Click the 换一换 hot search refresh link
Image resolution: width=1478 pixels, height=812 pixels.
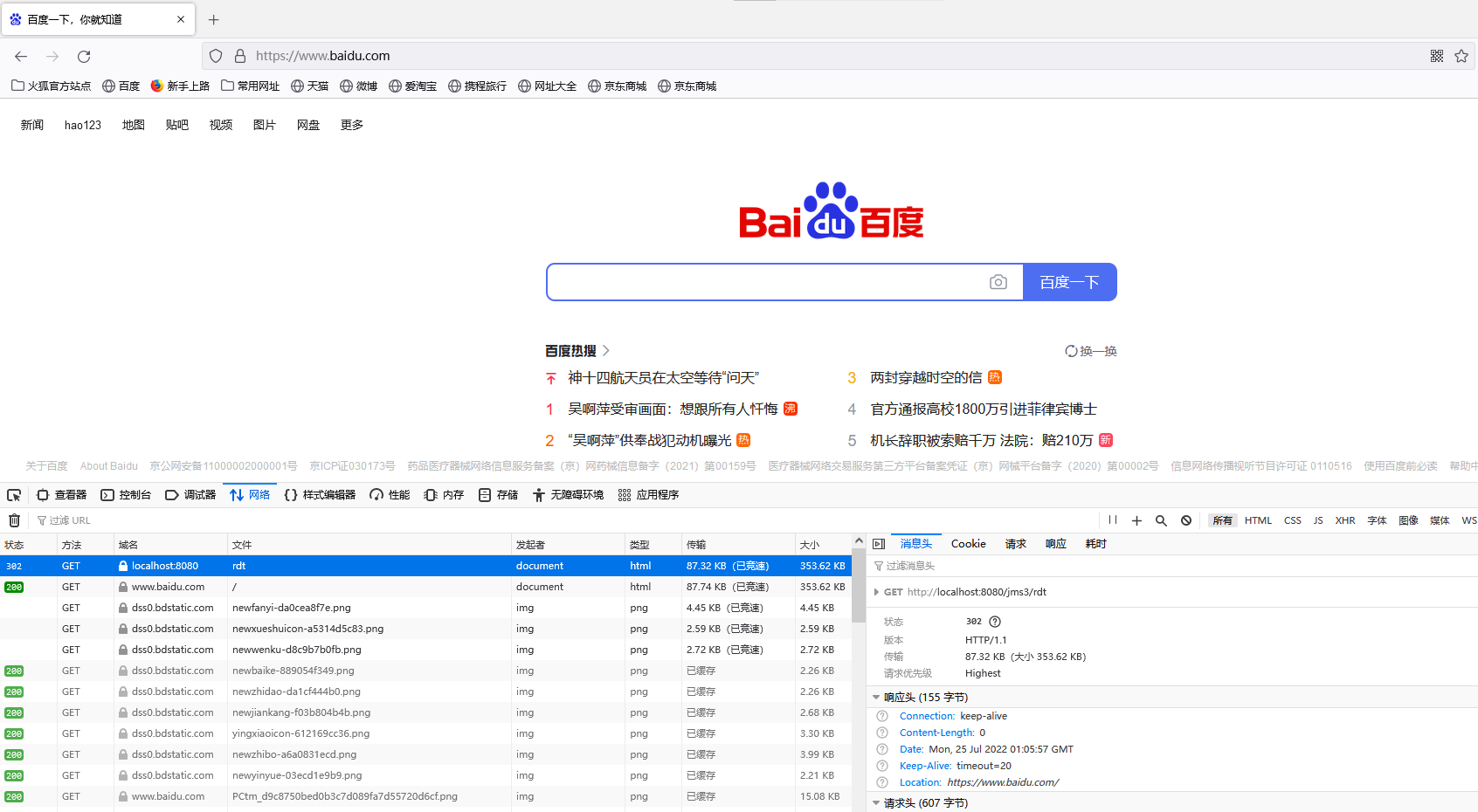(1091, 350)
